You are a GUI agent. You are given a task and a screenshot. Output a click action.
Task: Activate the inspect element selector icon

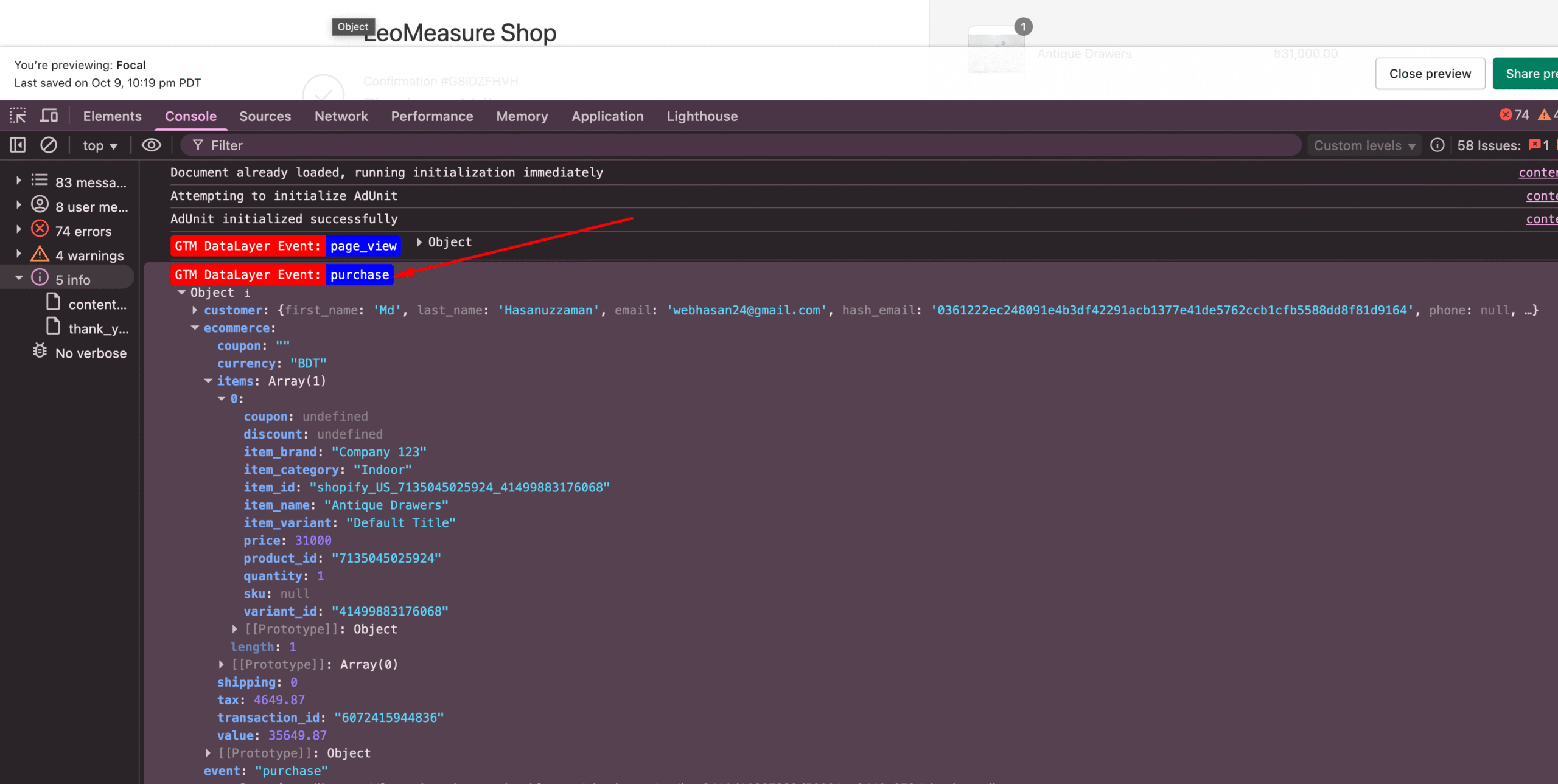pos(18,116)
